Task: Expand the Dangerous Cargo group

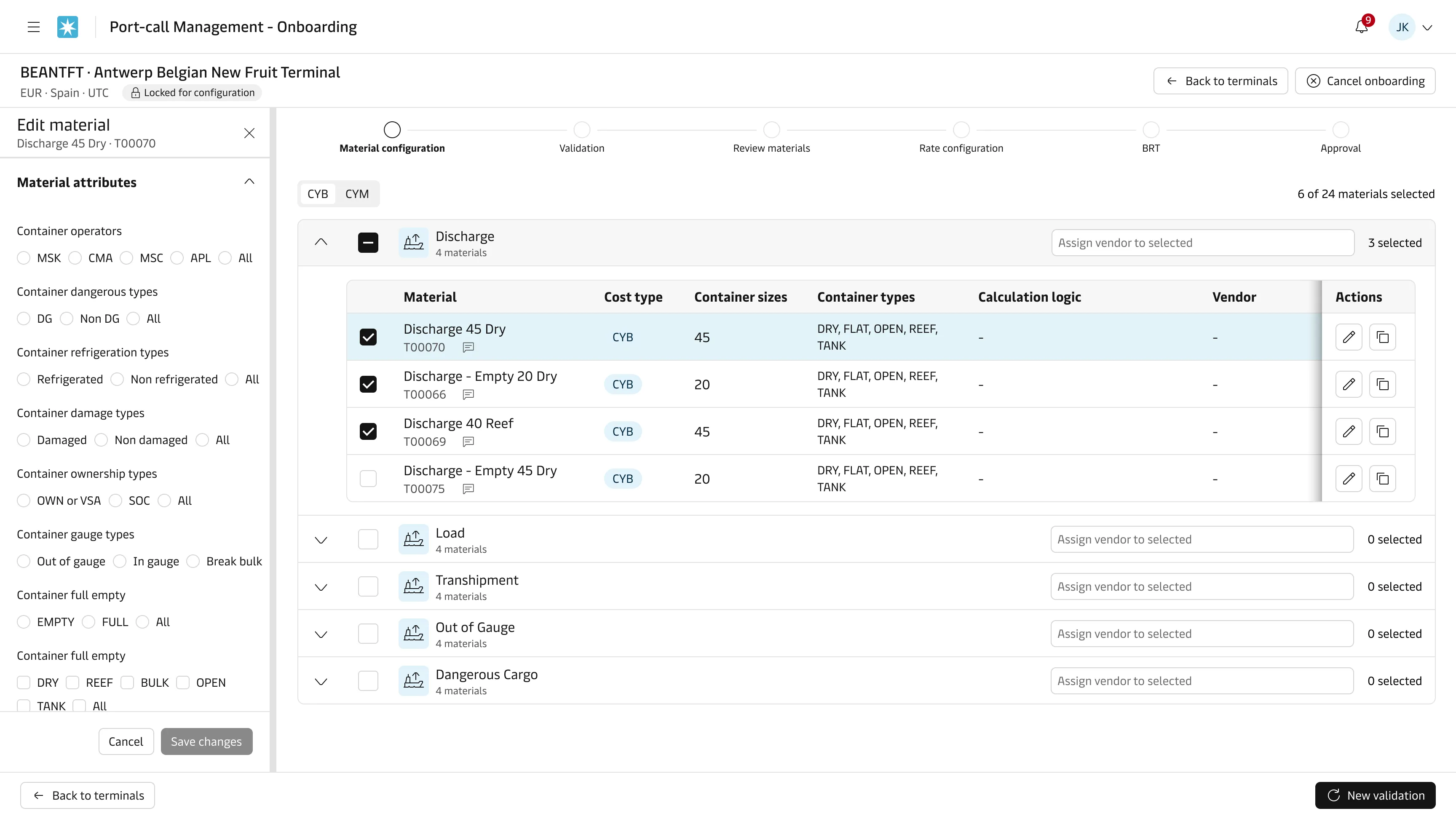Action: (321, 682)
